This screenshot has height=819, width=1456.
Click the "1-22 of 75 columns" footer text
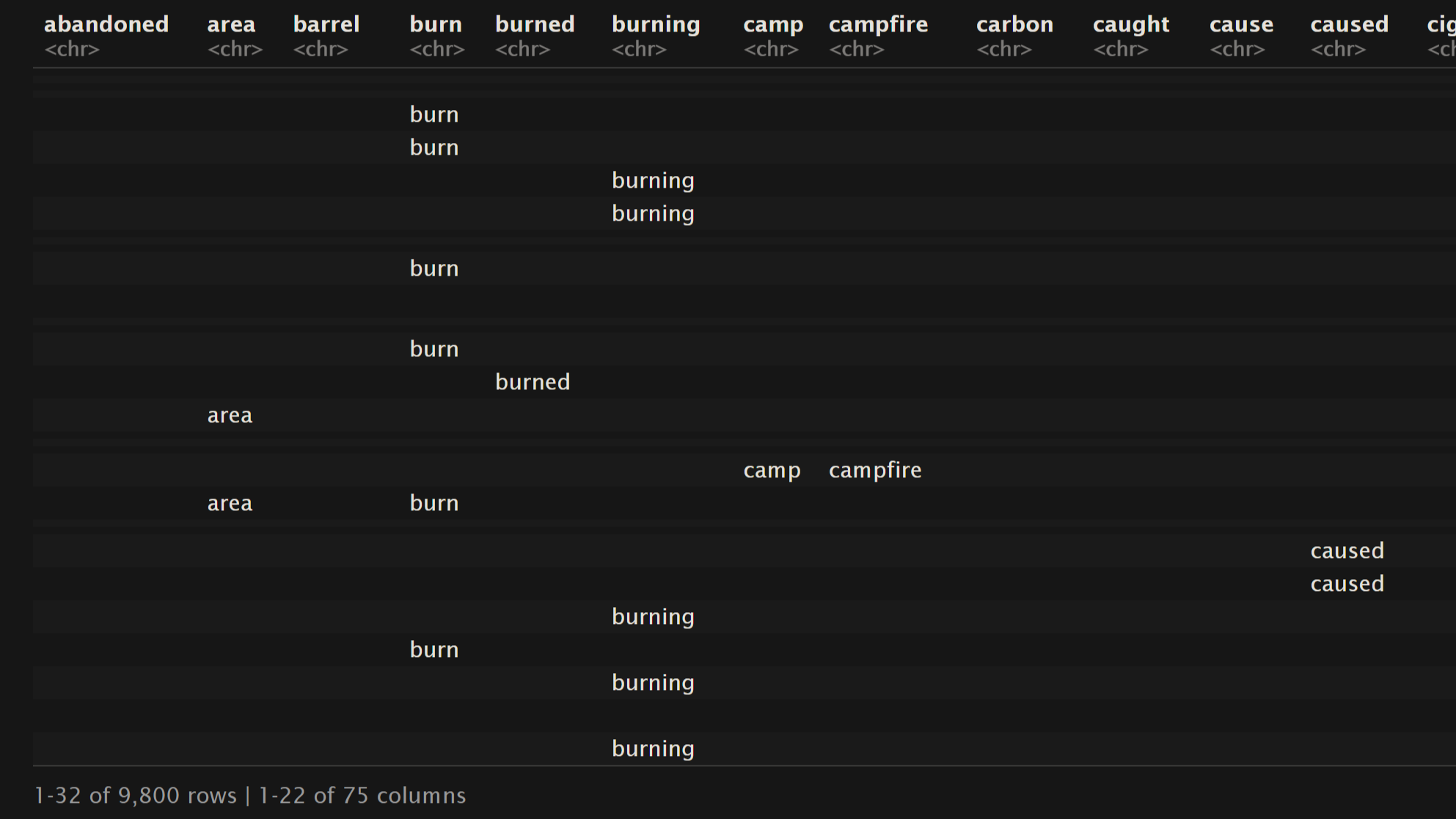(362, 796)
